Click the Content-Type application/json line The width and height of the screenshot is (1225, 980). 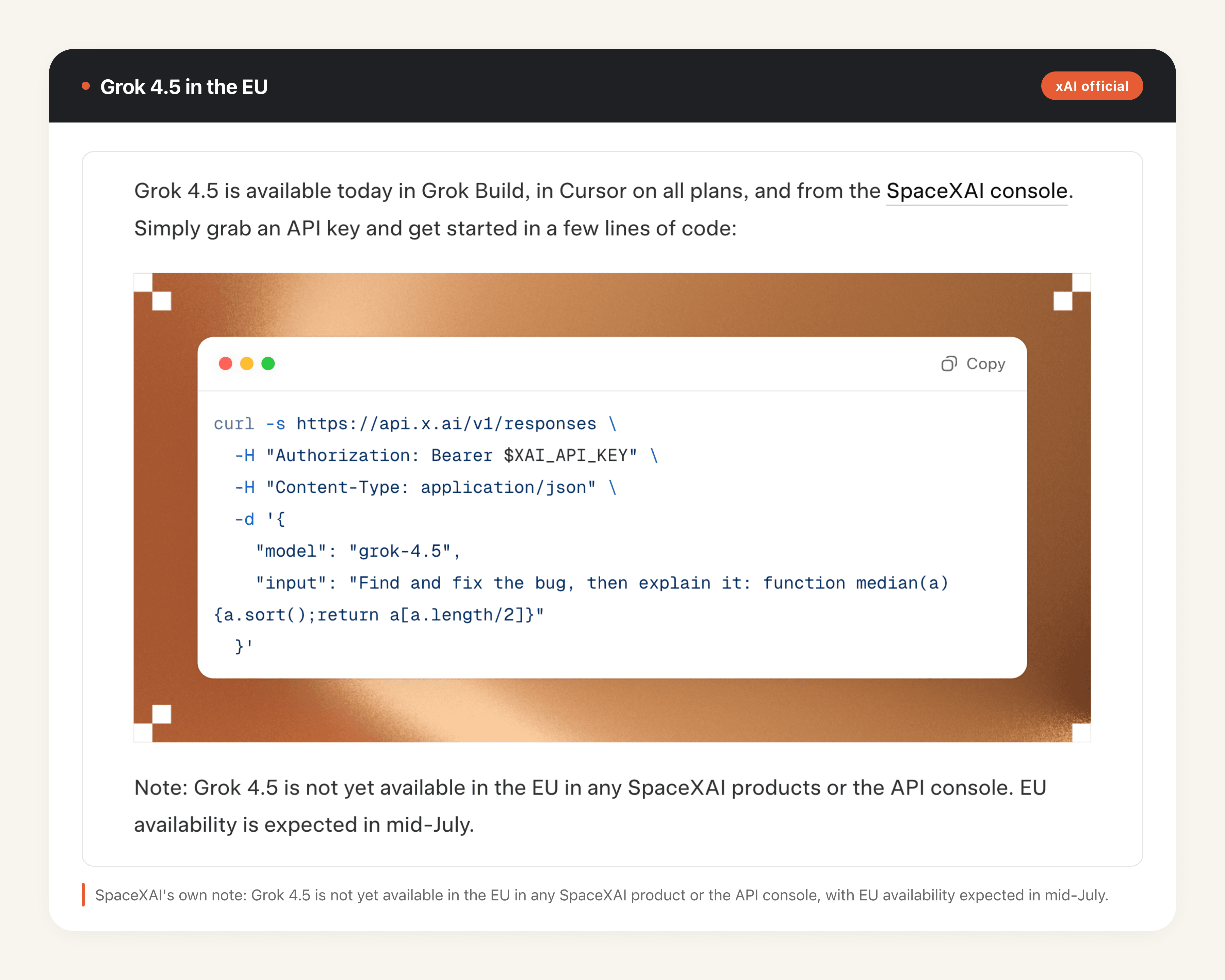pos(426,487)
